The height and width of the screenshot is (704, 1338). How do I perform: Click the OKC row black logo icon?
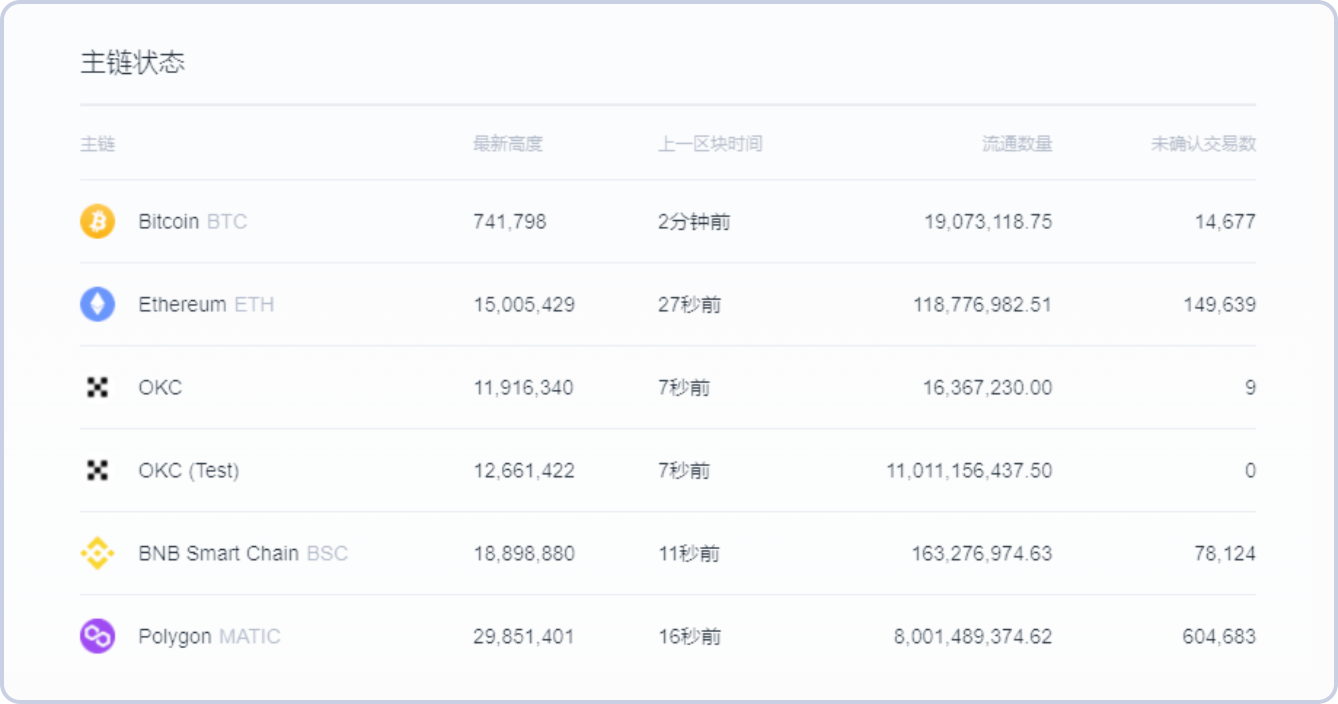(x=97, y=387)
